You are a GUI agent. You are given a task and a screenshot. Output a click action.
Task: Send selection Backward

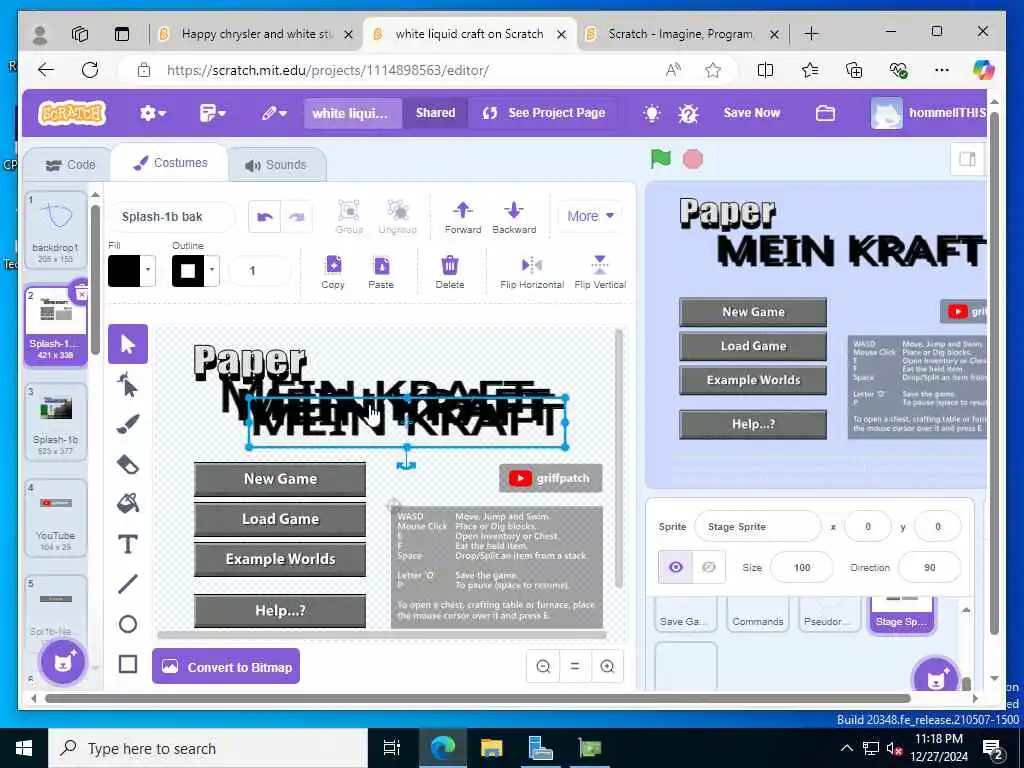(x=514, y=217)
